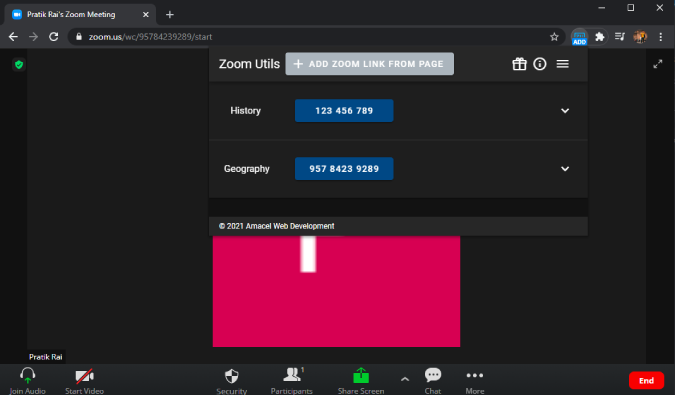Open the caret next to Share Screen
Screen dimensions: 675x395
point(405,379)
